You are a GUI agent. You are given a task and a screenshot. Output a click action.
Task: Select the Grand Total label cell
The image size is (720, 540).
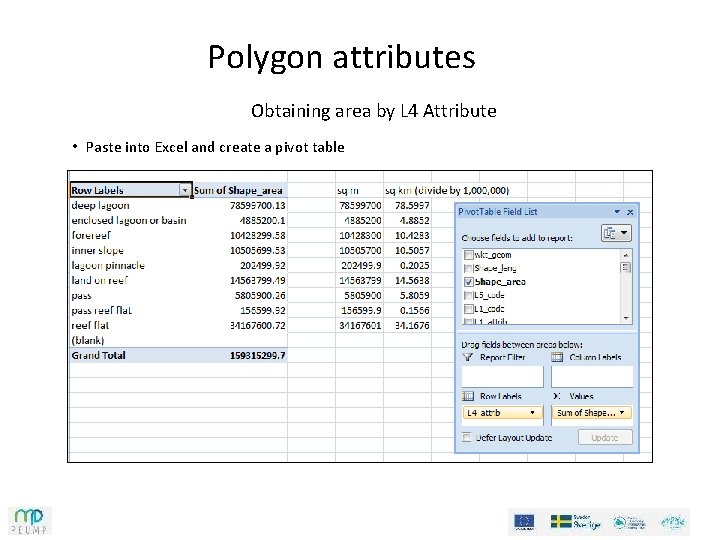coord(130,355)
